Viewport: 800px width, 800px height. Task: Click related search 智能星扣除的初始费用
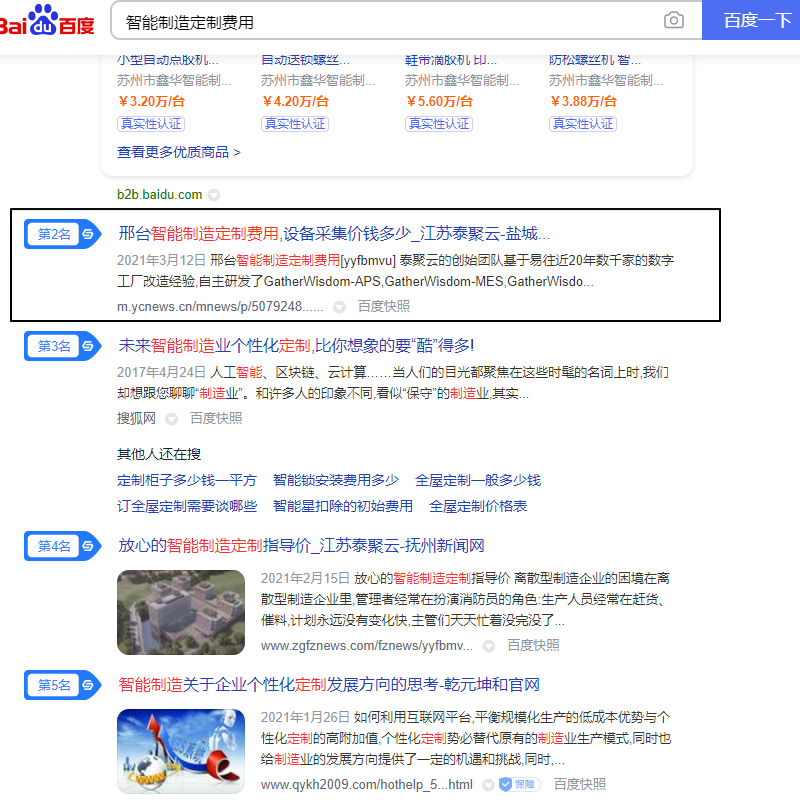pos(343,507)
